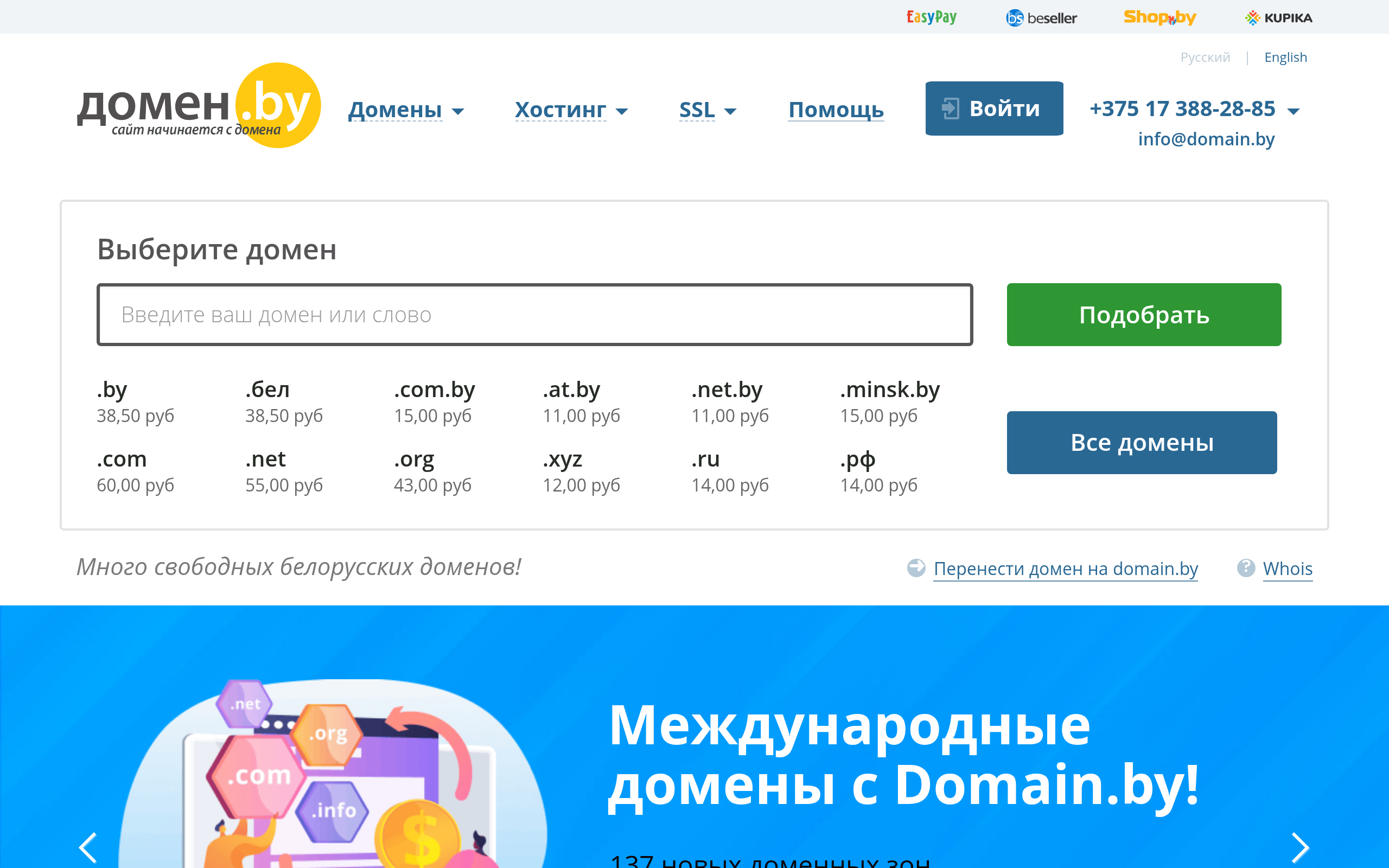
Task: Open the EasyPay partner logo
Action: (x=931, y=17)
